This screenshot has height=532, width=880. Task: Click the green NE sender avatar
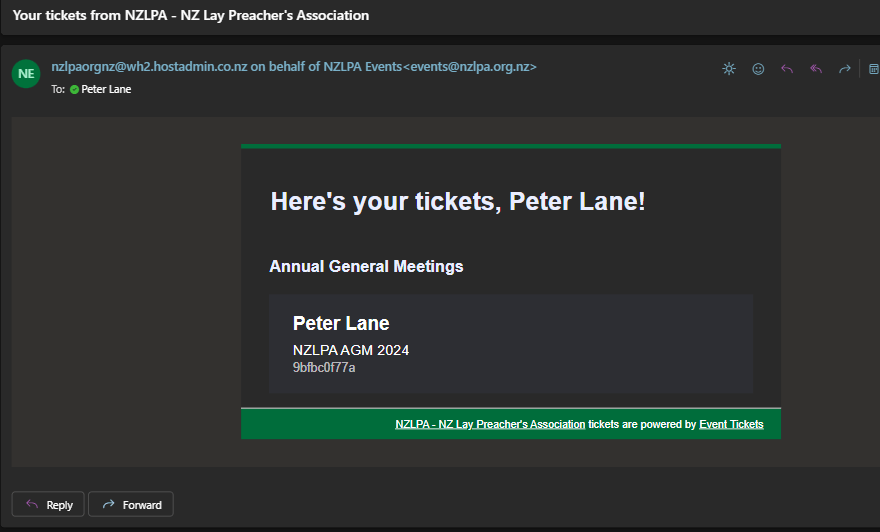[x=26, y=74]
